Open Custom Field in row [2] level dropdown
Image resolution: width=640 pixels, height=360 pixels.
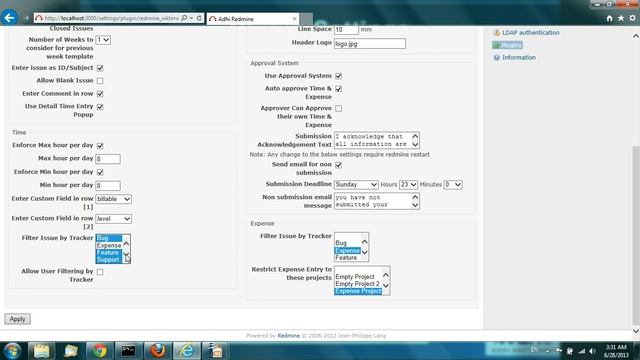tap(113, 219)
